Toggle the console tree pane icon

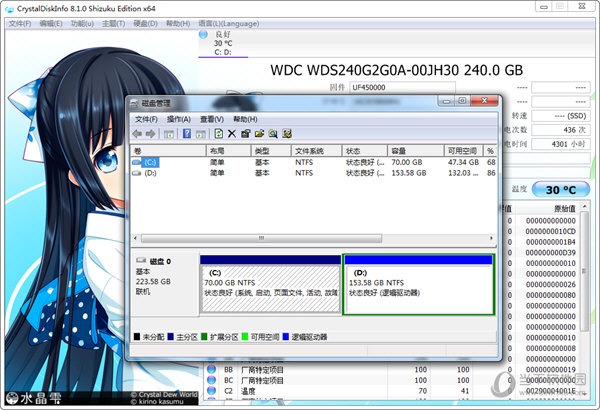point(169,134)
